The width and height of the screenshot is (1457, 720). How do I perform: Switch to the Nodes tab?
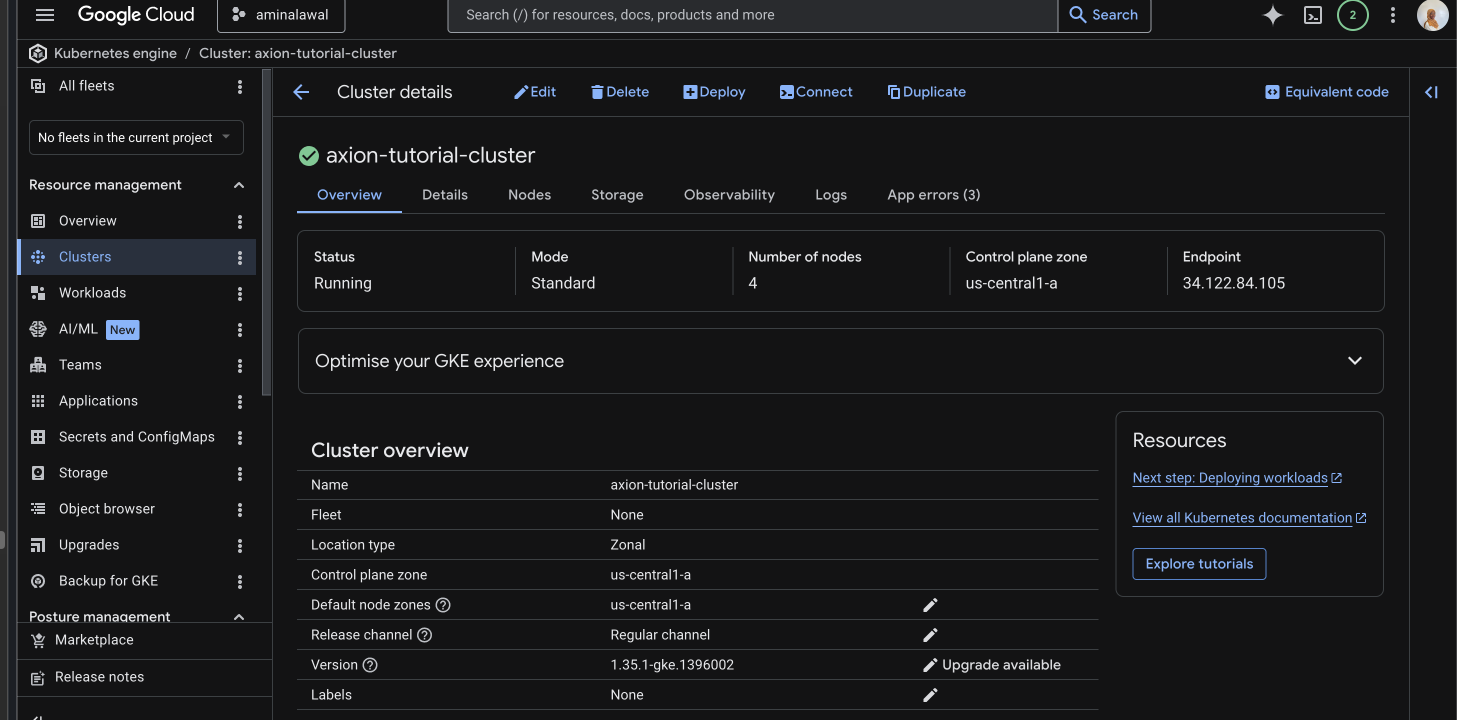529,195
